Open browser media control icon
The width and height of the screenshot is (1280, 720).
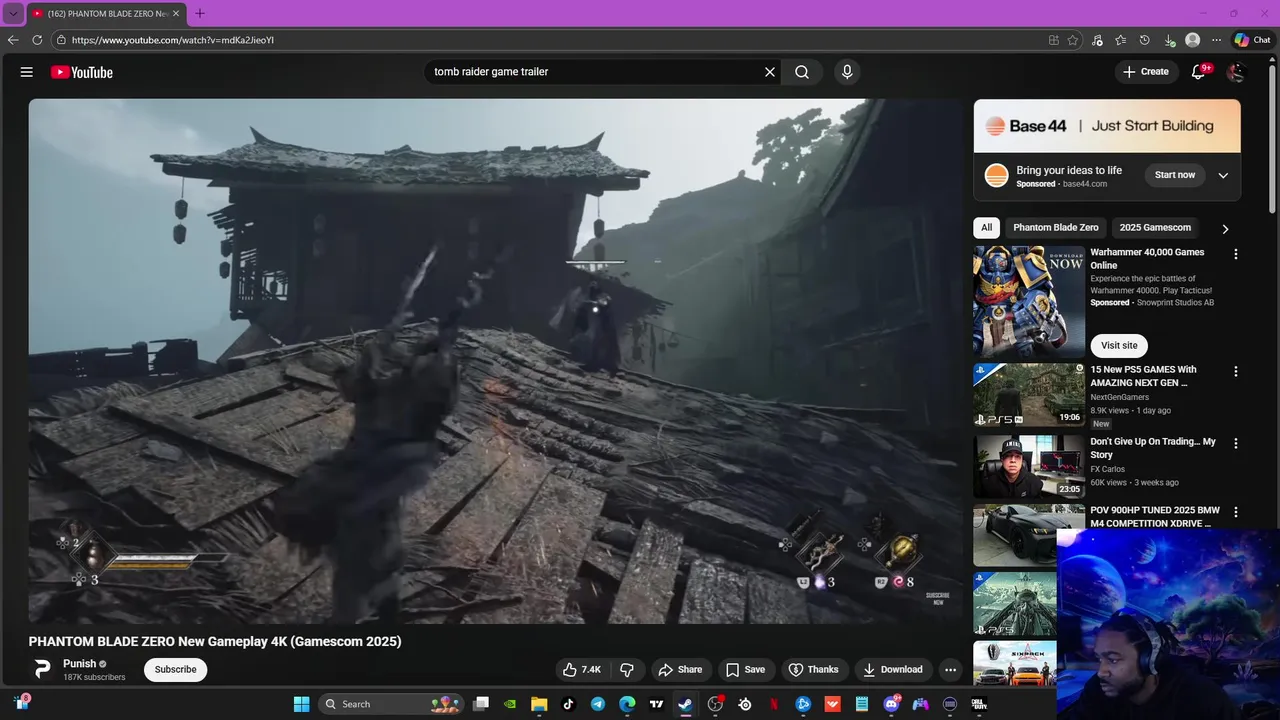1098,40
